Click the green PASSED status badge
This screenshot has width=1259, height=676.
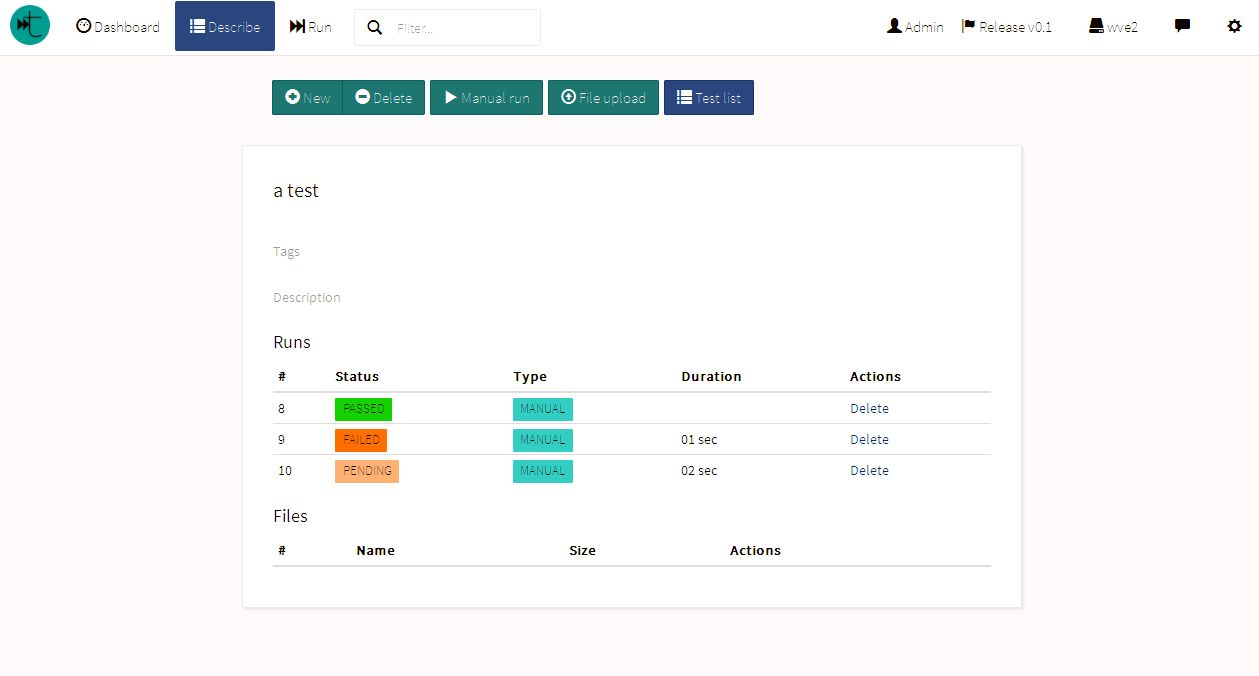pos(363,409)
